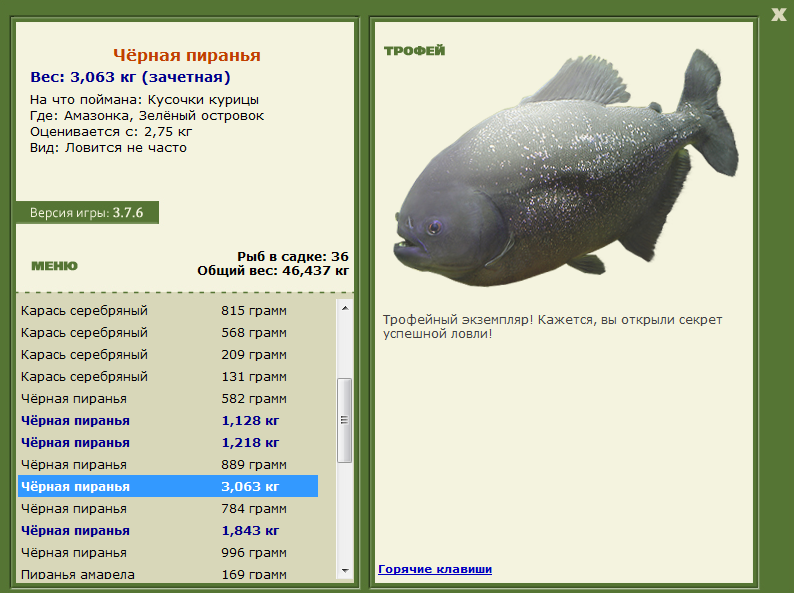Image resolution: width=794 pixels, height=593 pixels.
Task: Click the Вес: 3,063 кг (зачетная) text
Action: tap(130, 77)
